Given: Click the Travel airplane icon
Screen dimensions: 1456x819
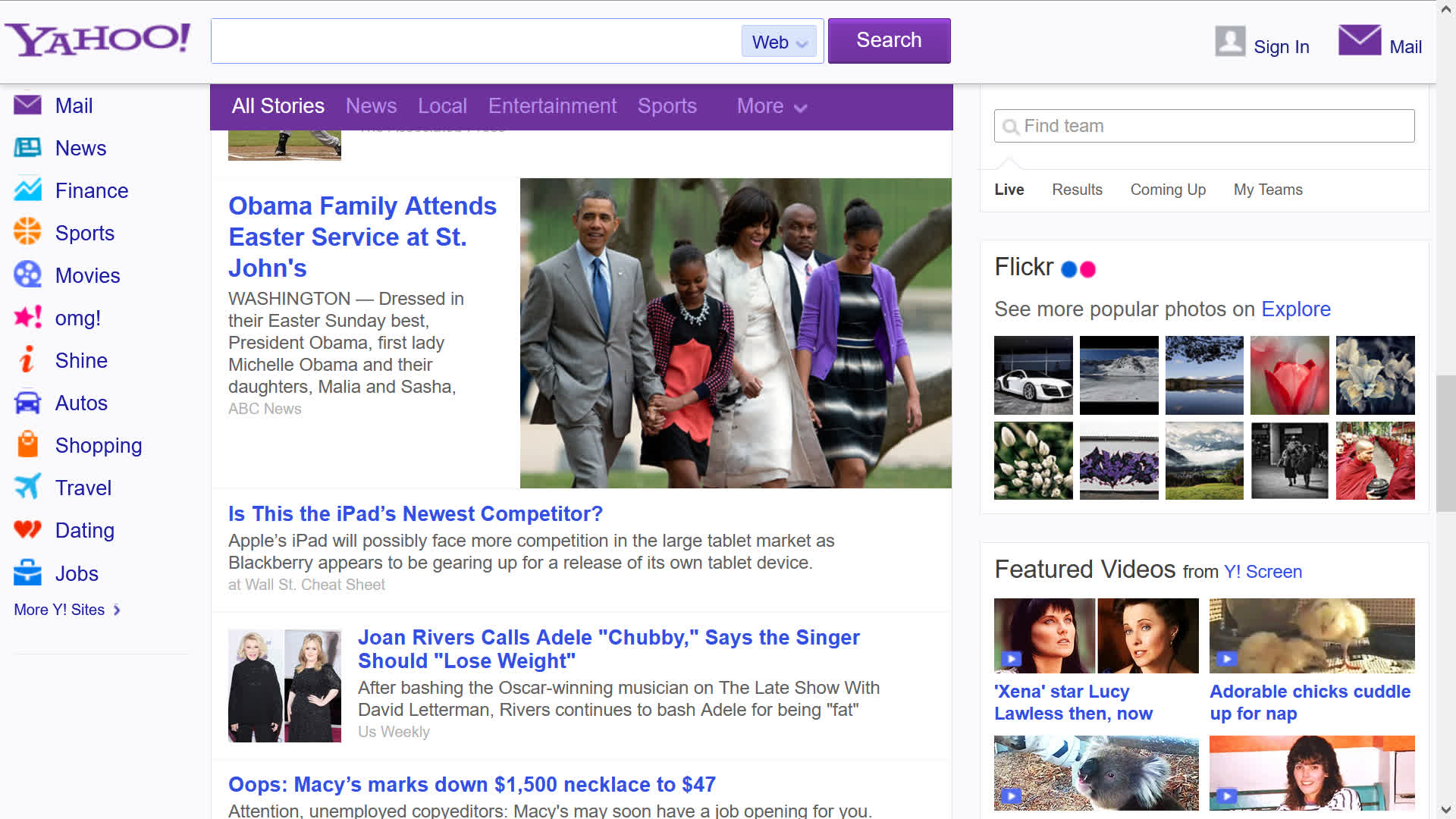Looking at the screenshot, I should click(x=28, y=488).
